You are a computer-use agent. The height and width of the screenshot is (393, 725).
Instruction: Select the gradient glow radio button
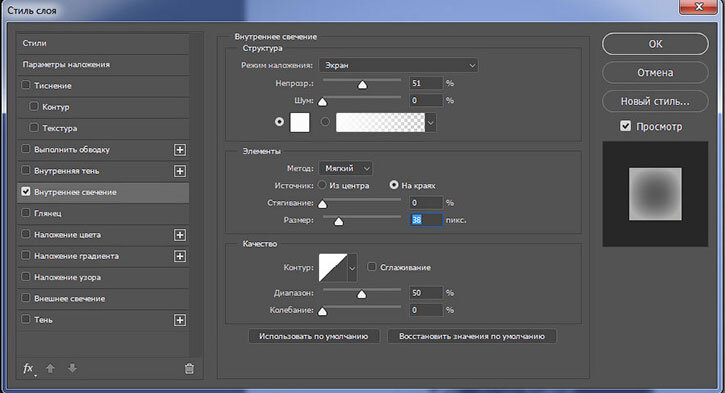tap(326, 122)
